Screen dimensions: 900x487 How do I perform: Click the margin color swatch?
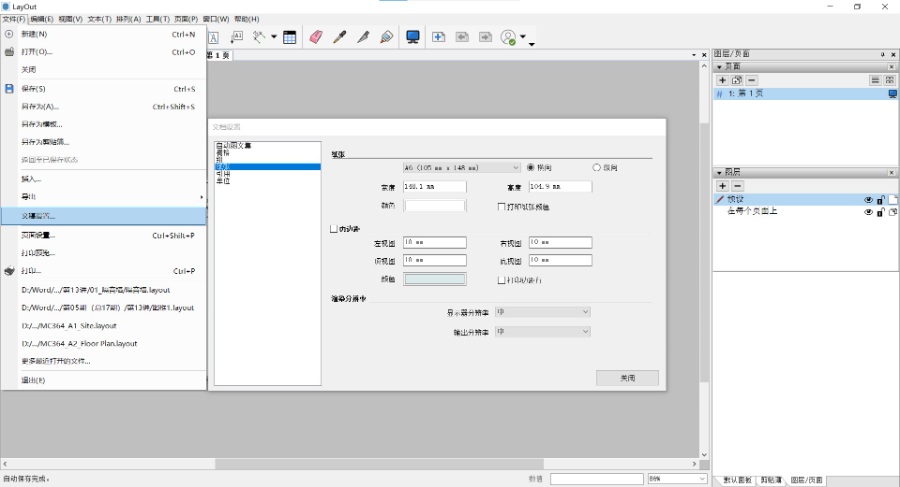[x=435, y=279]
